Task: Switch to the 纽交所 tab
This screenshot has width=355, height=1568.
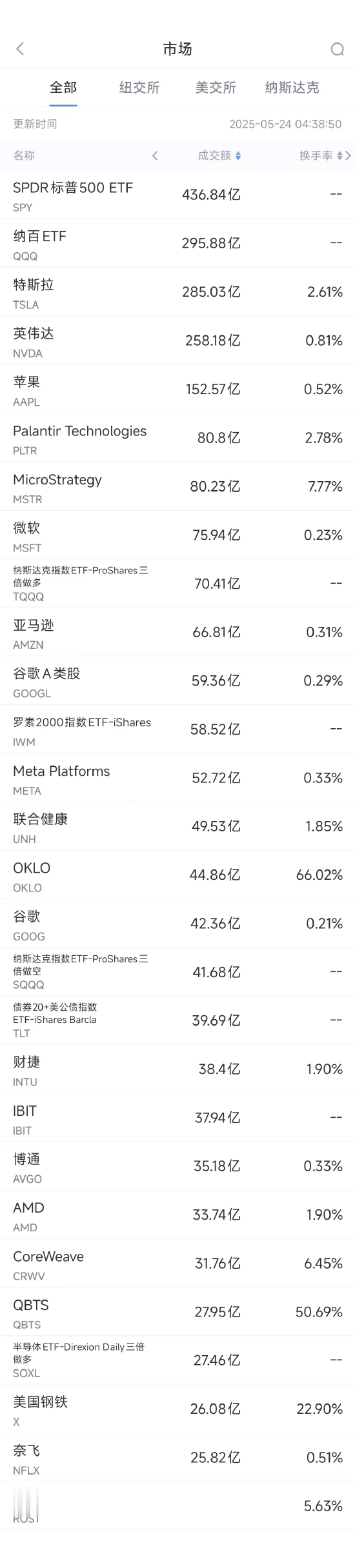Action: pyautogui.click(x=139, y=88)
